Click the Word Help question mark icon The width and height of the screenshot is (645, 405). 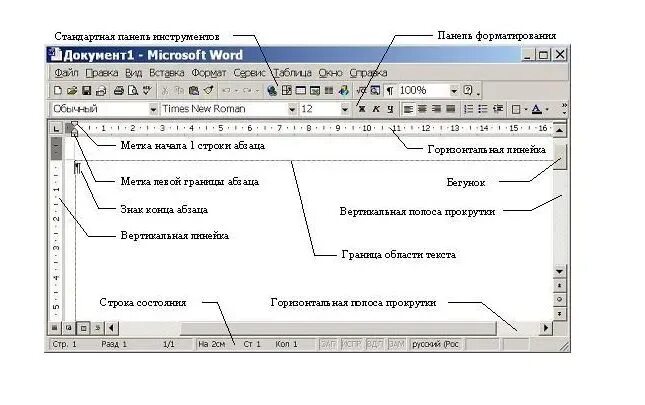coord(468,90)
